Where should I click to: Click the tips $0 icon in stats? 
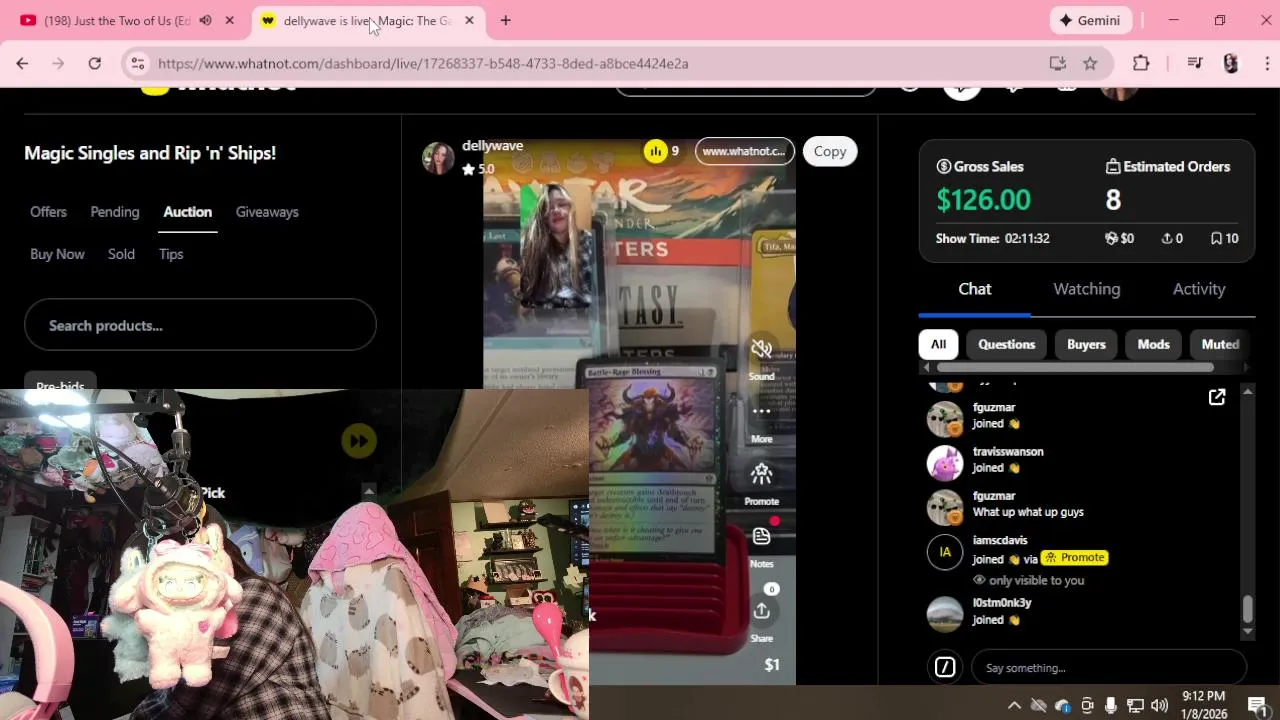(x=1110, y=238)
